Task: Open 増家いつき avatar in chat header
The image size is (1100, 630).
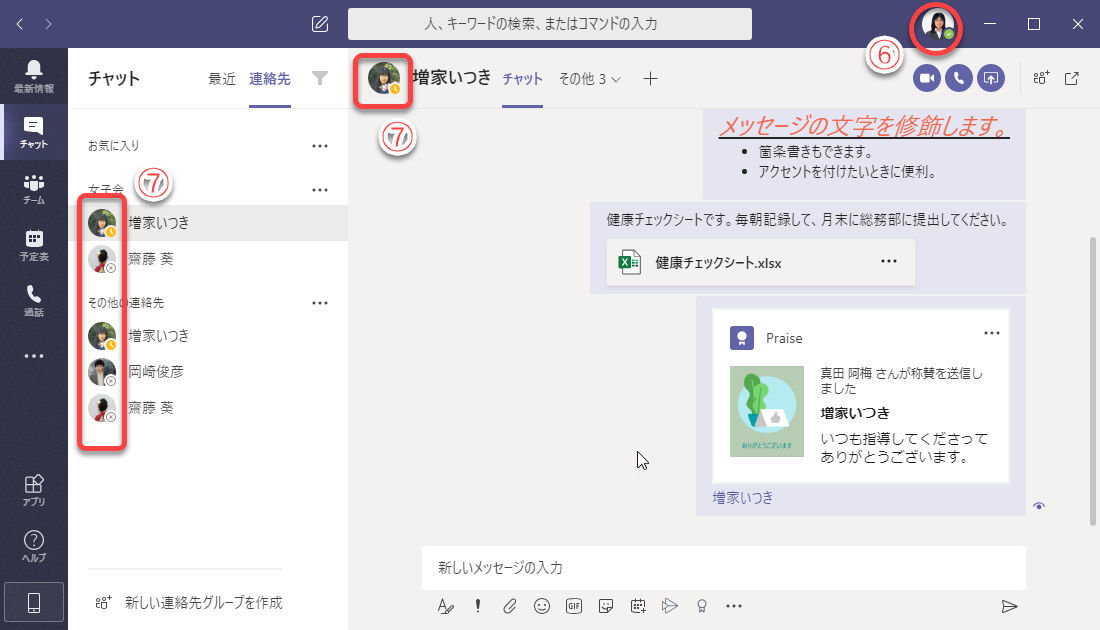Action: [x=384, y=78]
